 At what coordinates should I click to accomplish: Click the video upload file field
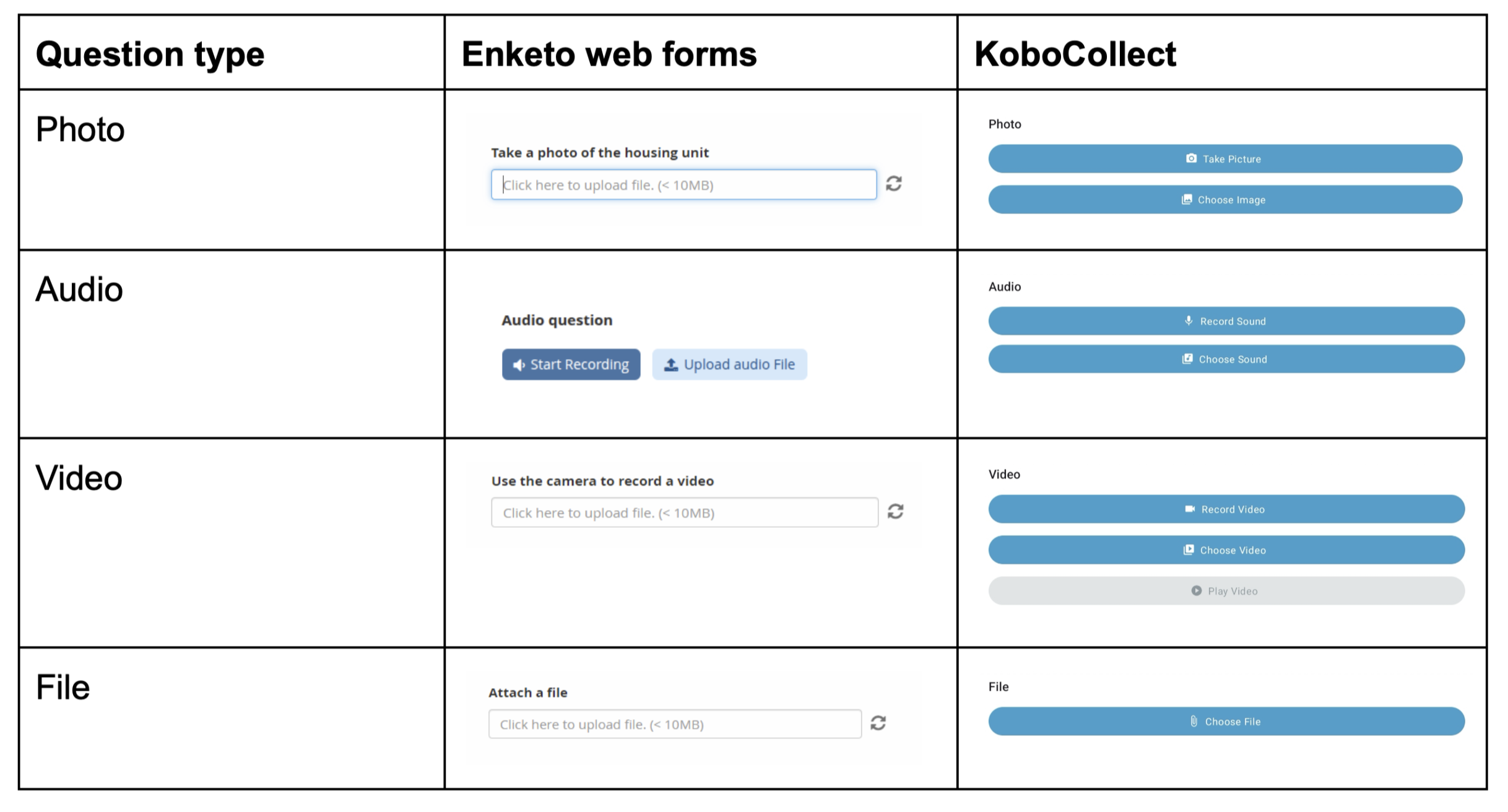coord(684,513)
